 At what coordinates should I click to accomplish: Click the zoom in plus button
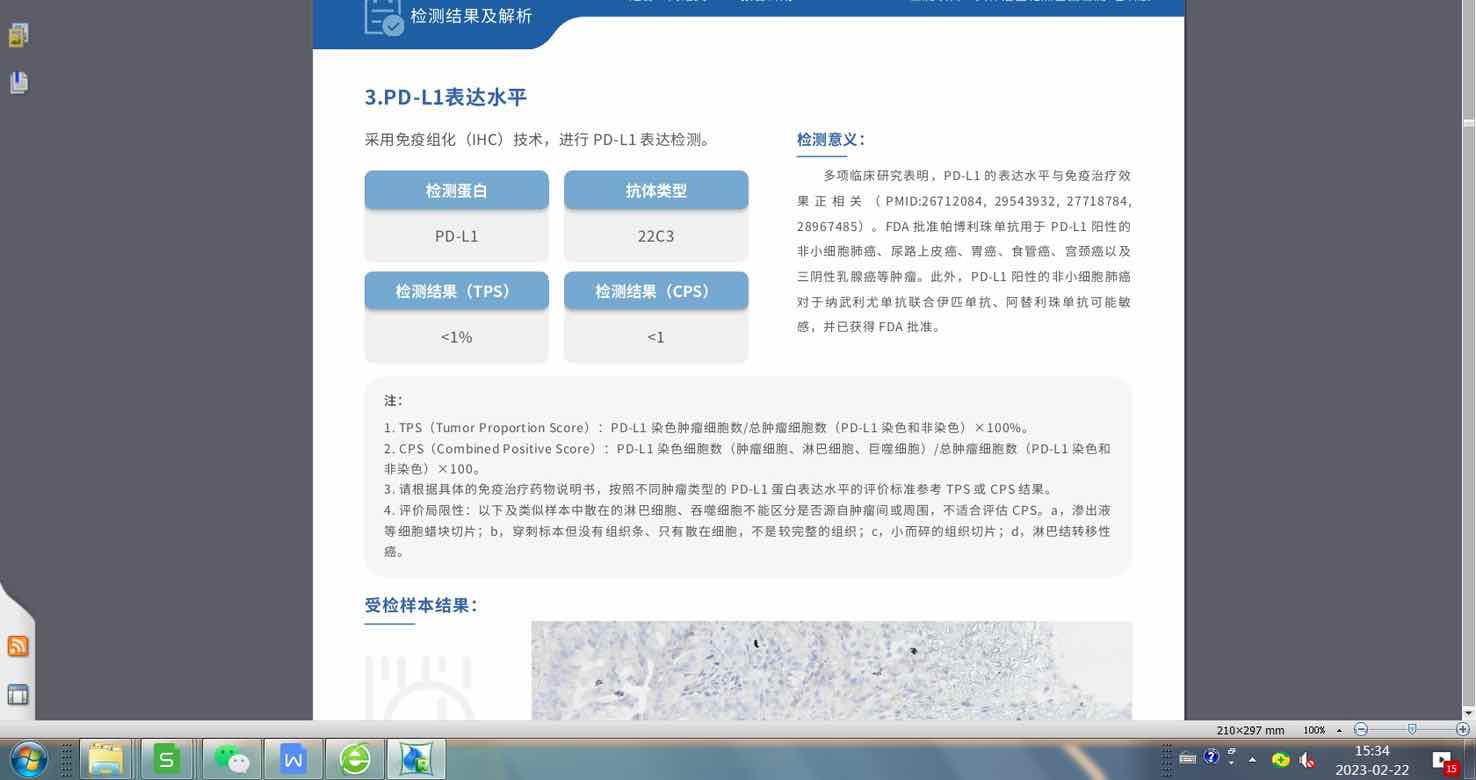click(1463, 730)
